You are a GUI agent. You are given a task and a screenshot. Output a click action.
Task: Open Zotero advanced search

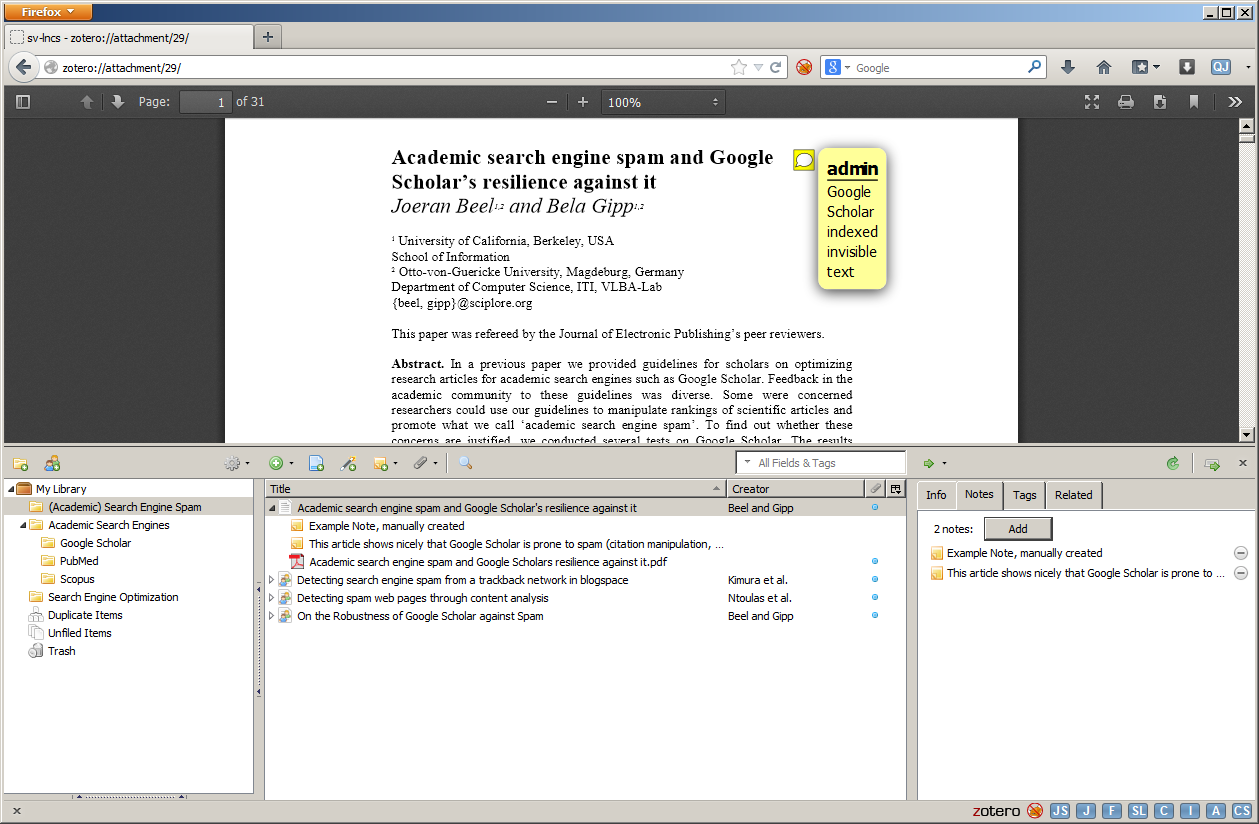pos(465,463)
